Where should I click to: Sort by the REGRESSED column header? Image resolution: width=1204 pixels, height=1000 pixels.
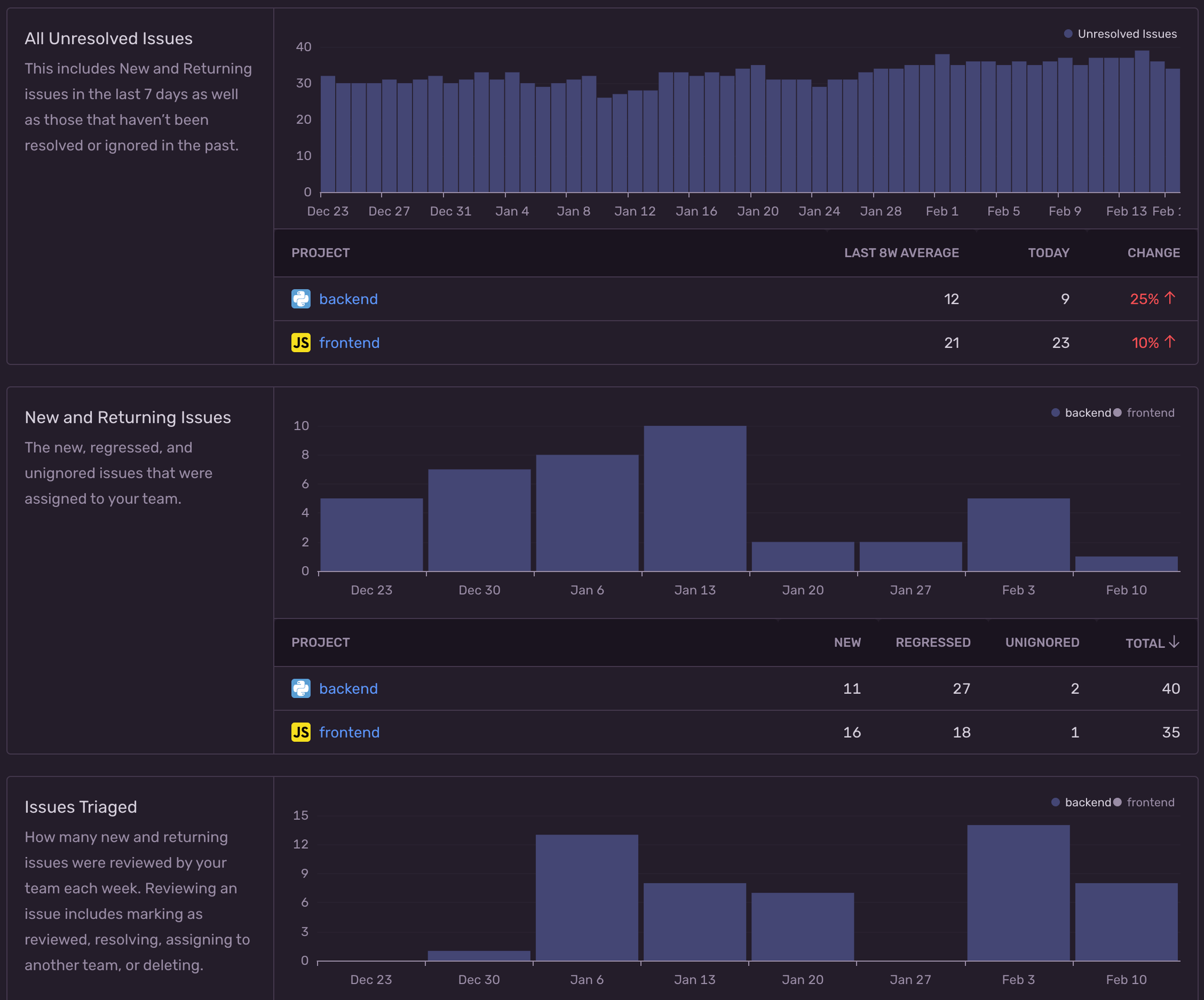(x=933, y=643)
